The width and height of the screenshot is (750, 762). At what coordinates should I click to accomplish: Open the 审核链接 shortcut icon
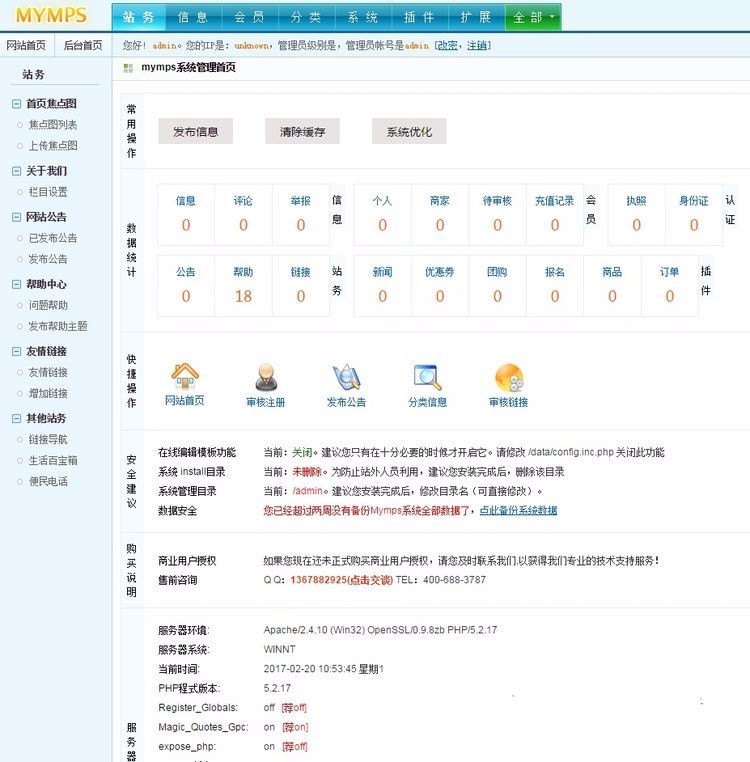point(508,377)
